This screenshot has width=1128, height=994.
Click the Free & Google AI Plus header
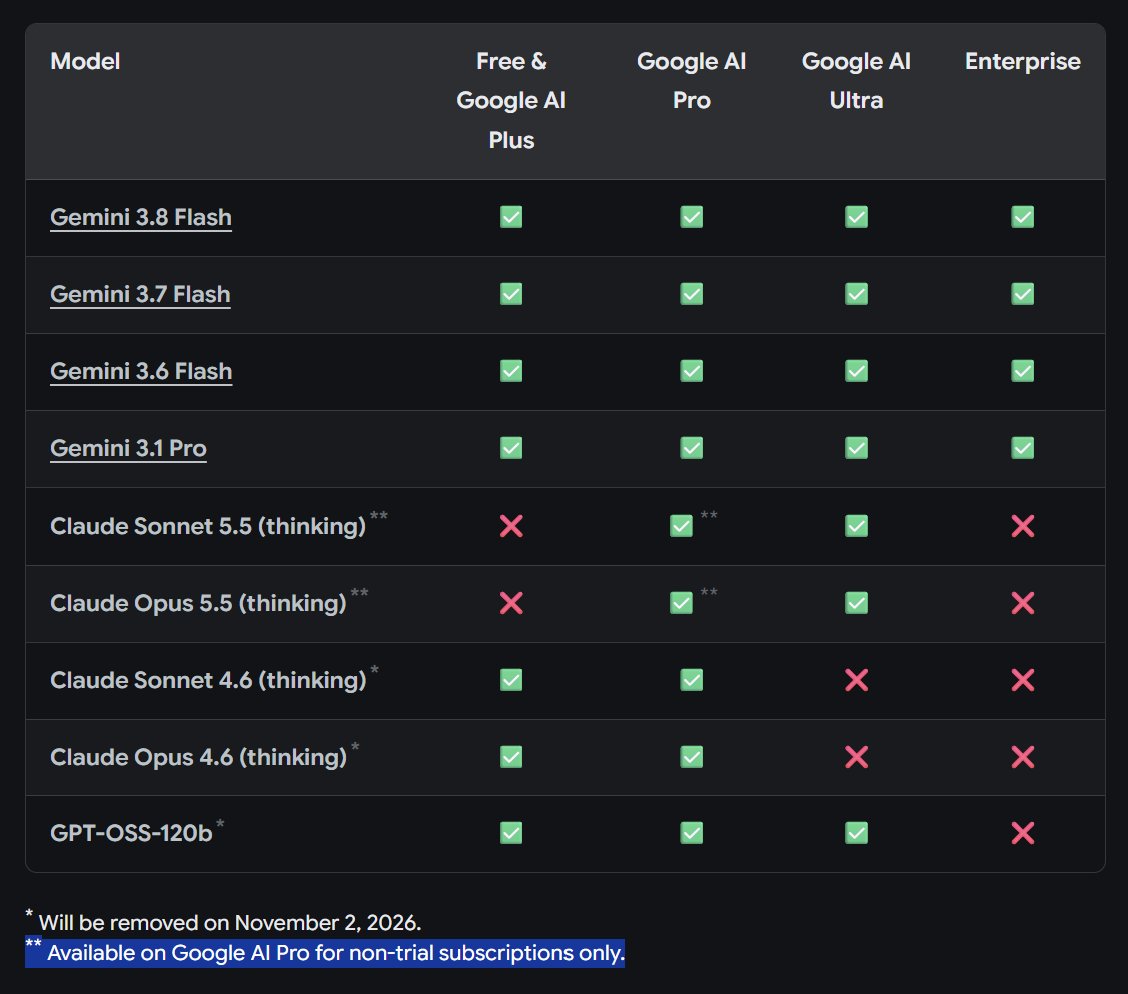[511, 100]
